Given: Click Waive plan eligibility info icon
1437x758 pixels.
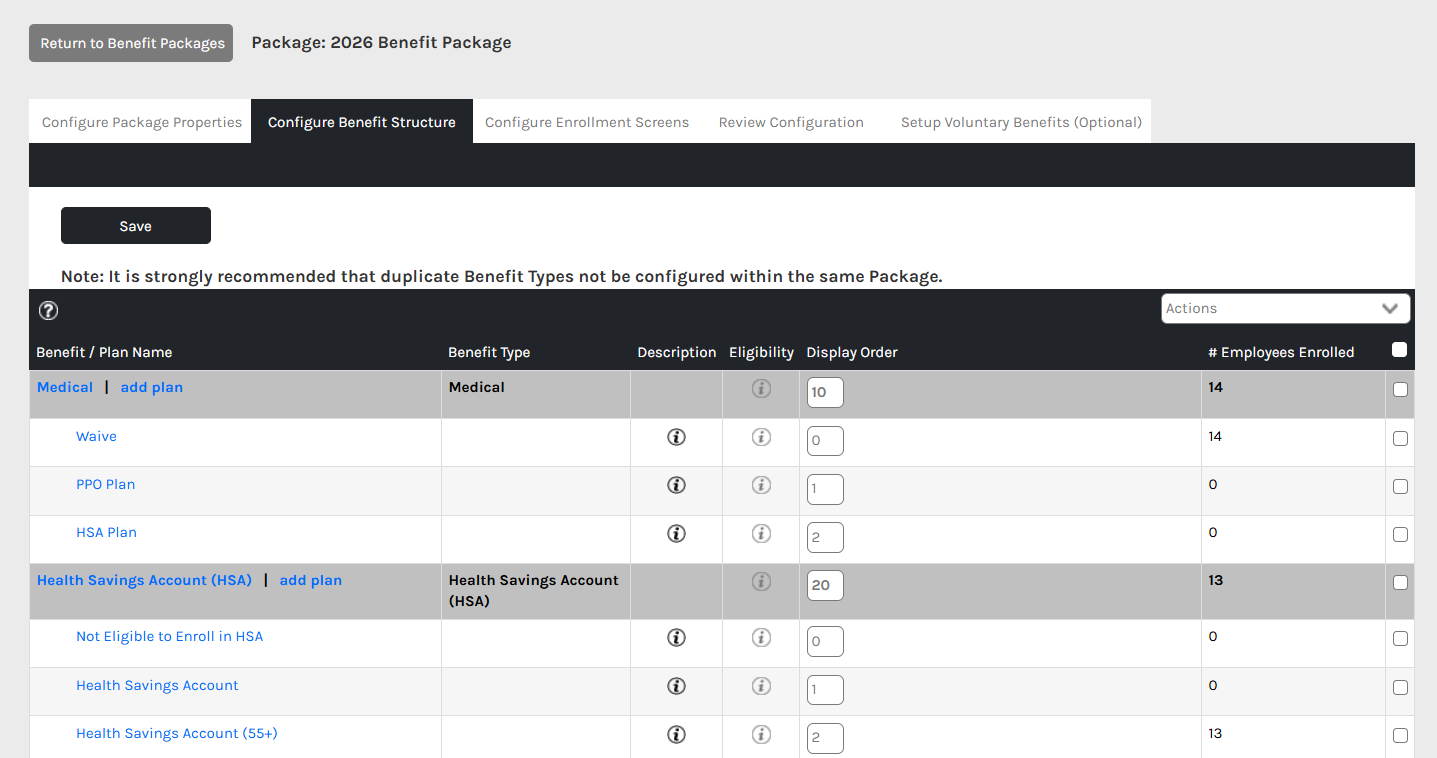Looking at the screenshot, I should (761, 437).
